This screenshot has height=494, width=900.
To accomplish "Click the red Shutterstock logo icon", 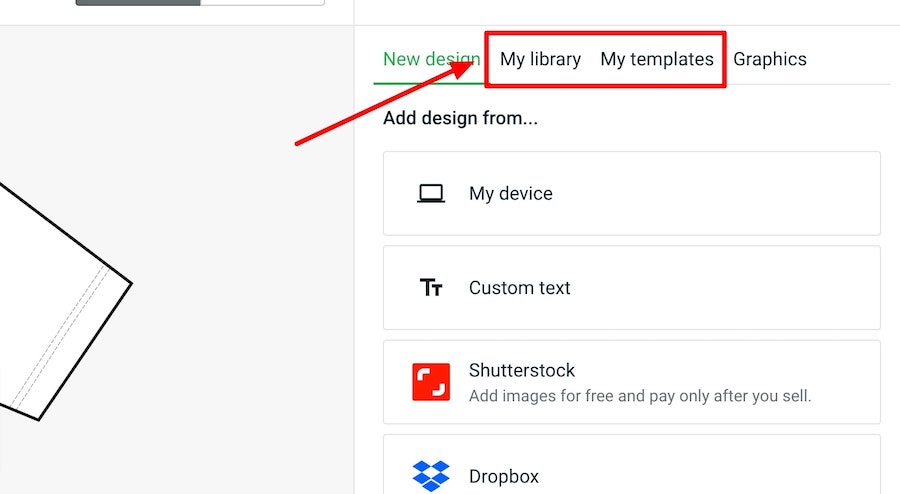I will point(431,382).
